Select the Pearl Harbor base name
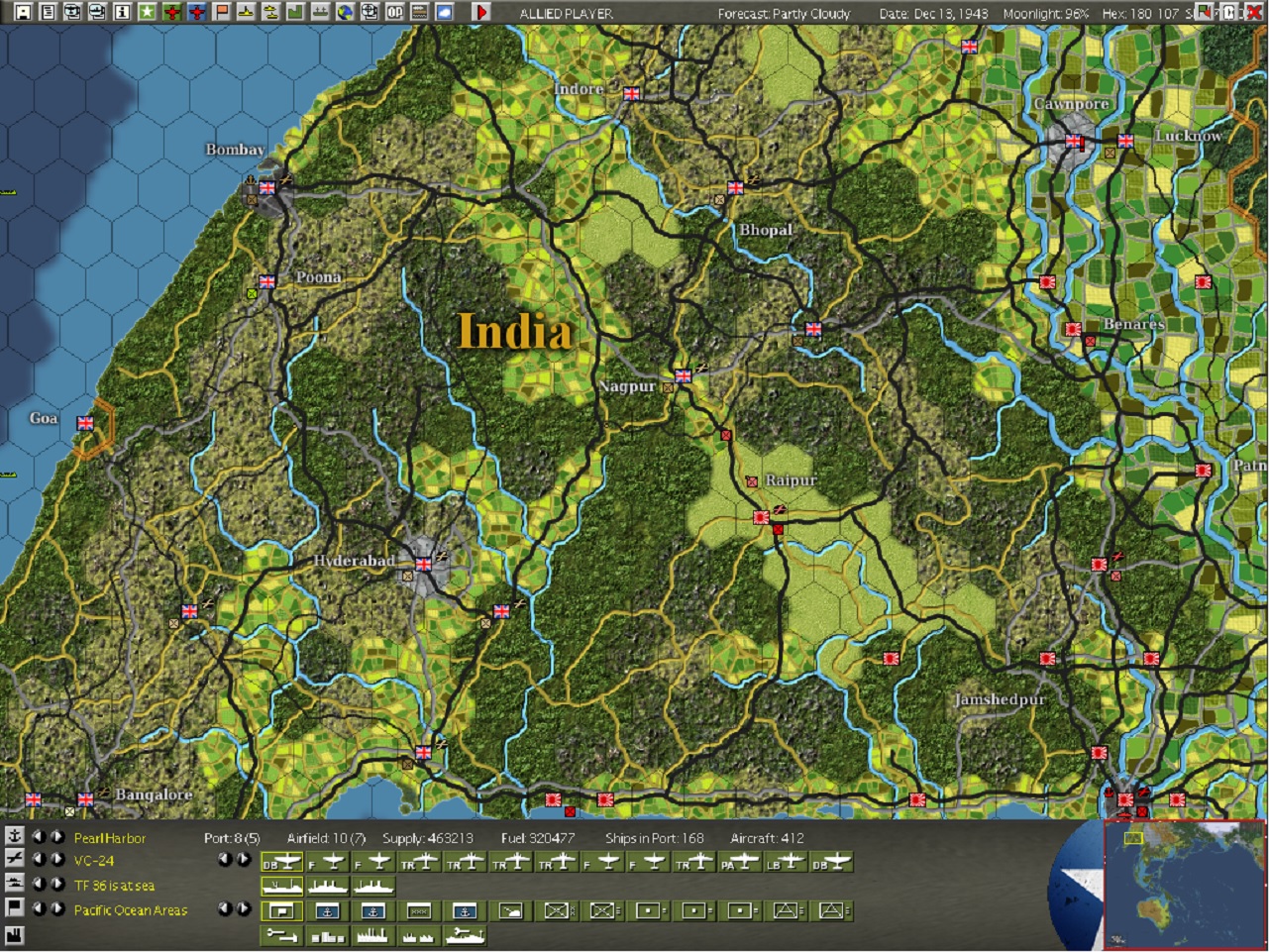The height and width of the screenshot is (952, 1270). tap(109, 838)
